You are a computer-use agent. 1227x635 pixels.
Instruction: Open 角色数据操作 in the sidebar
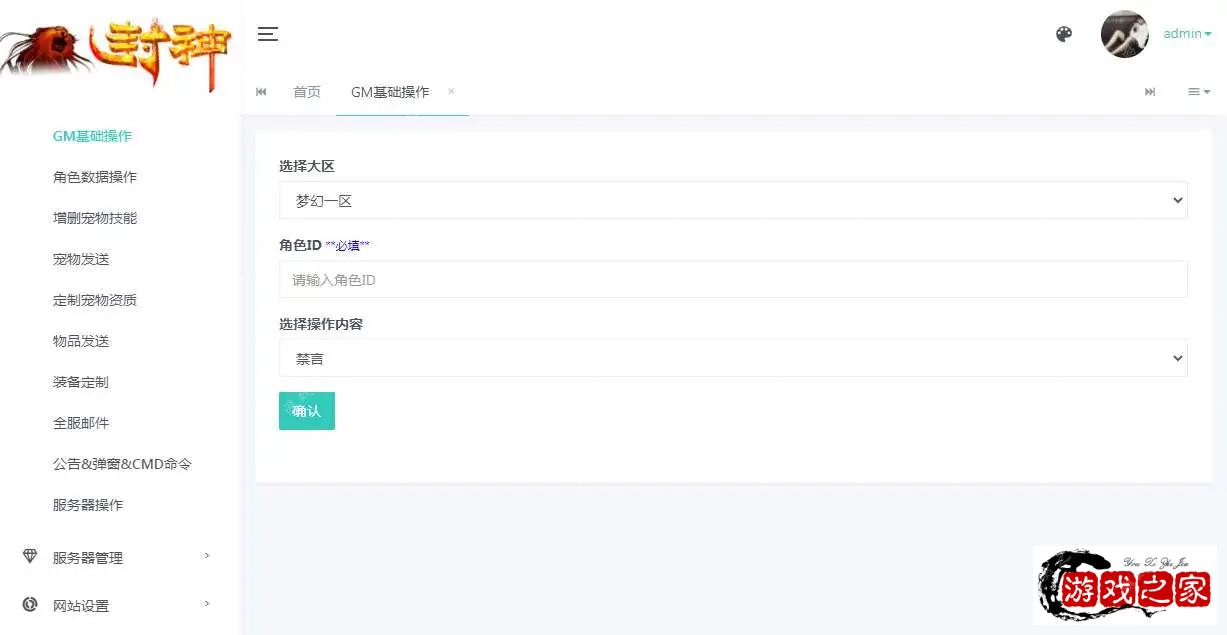[95, 177]
